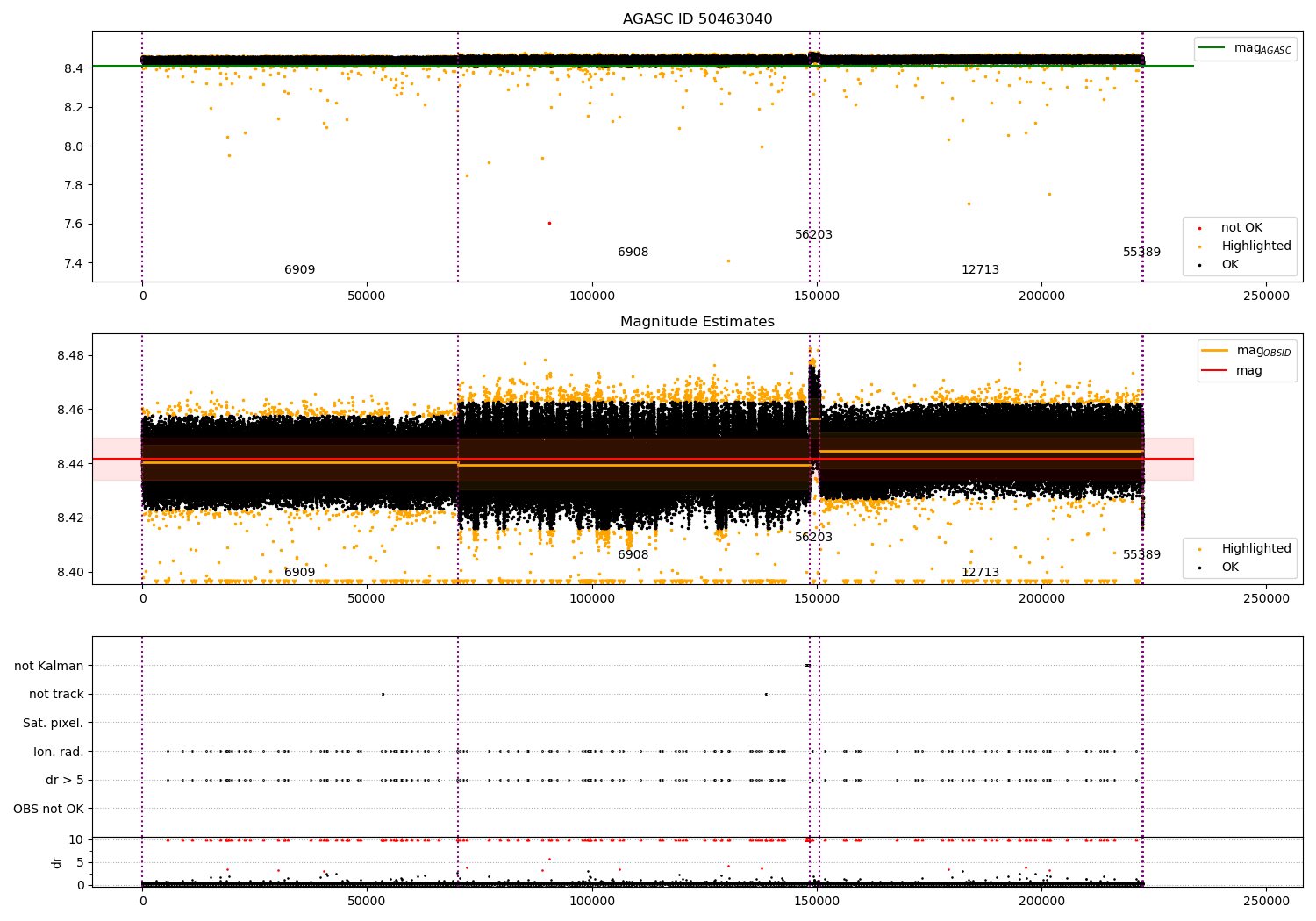Image resolution: width=1316 pixels, height=921 pixels.
Task: Click the 8.40 y-axis tick in middle plot
Action: tap(70, 573)
